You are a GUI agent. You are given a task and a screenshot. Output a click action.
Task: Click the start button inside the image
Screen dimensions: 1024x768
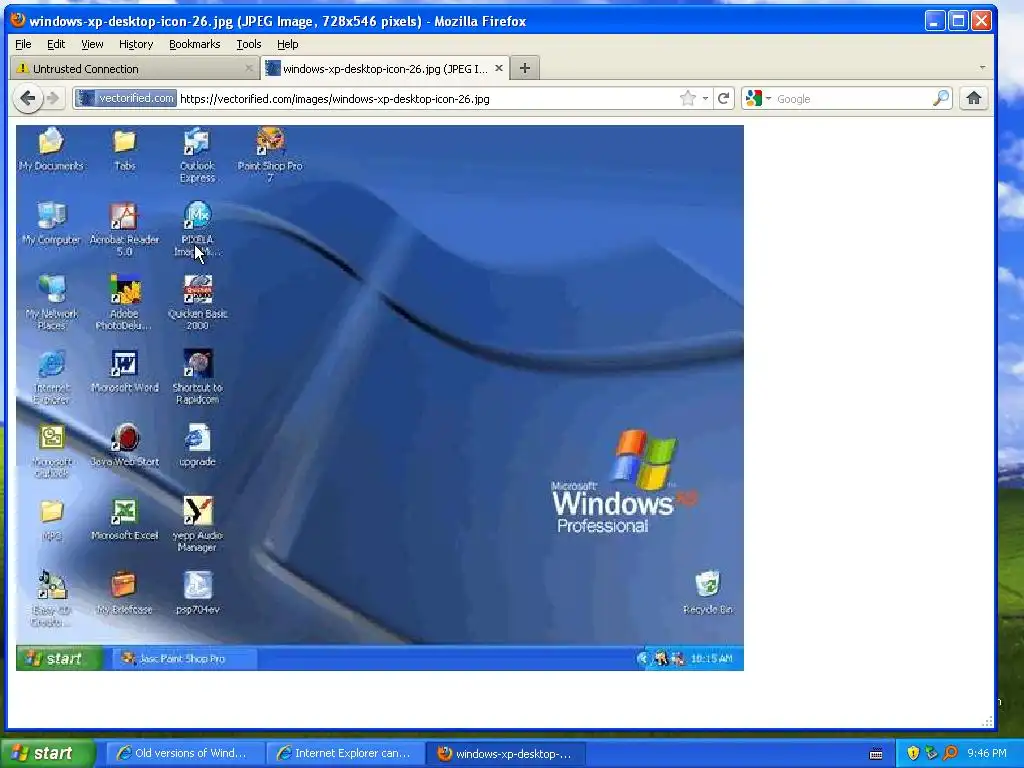point(59,658)
